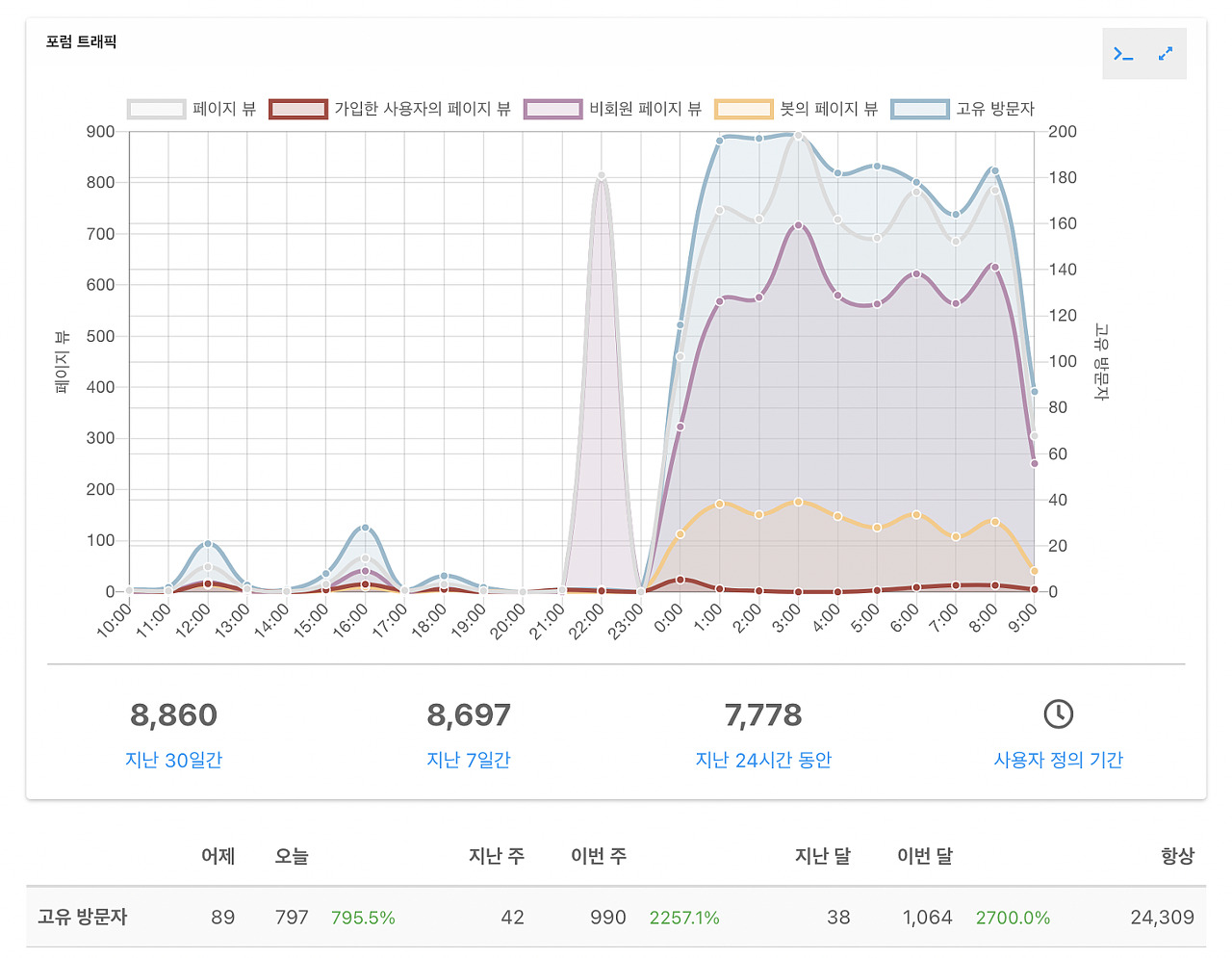The image size is (1232, 958).
Task: Select the 고유 방문자 table row label
Action: click(83, 918)
